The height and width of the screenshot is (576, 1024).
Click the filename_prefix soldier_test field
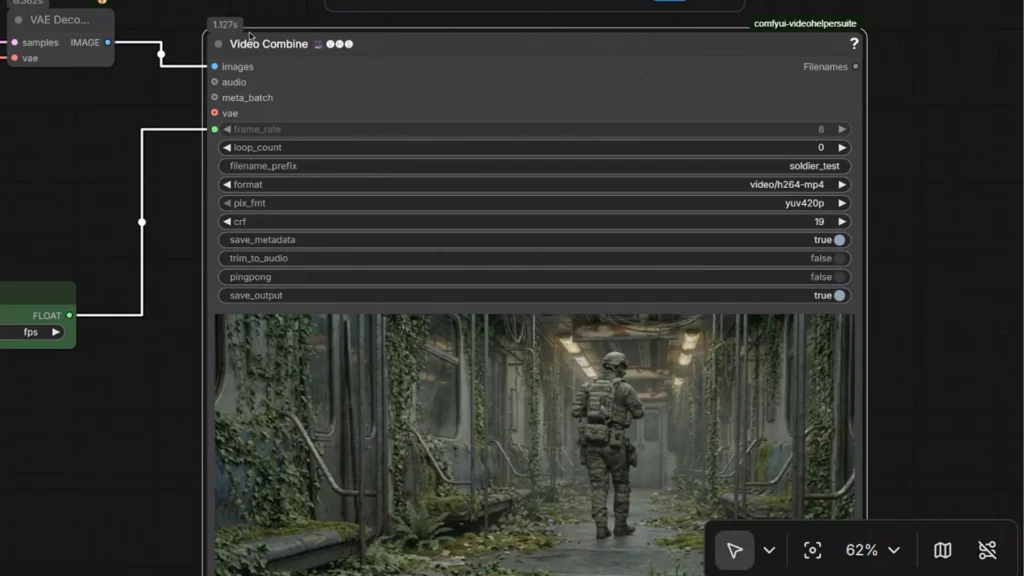pos(534,166)
